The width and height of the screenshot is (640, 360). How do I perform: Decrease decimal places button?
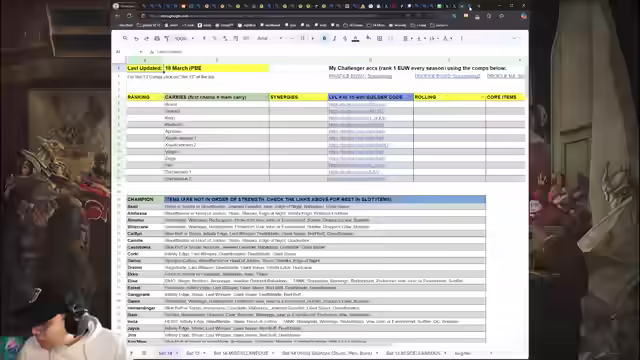(x=225, y=38)
